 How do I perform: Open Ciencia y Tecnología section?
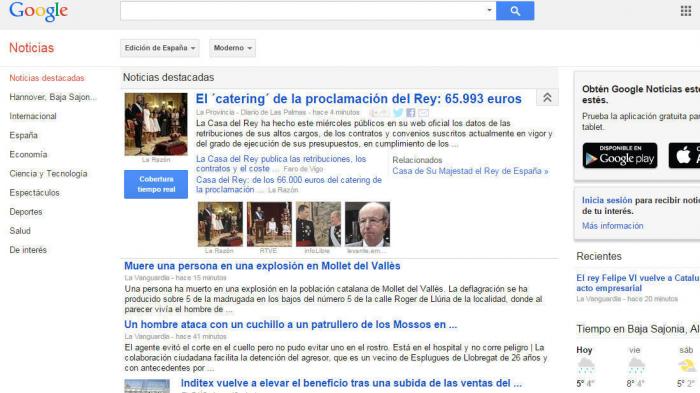[48, 174]
